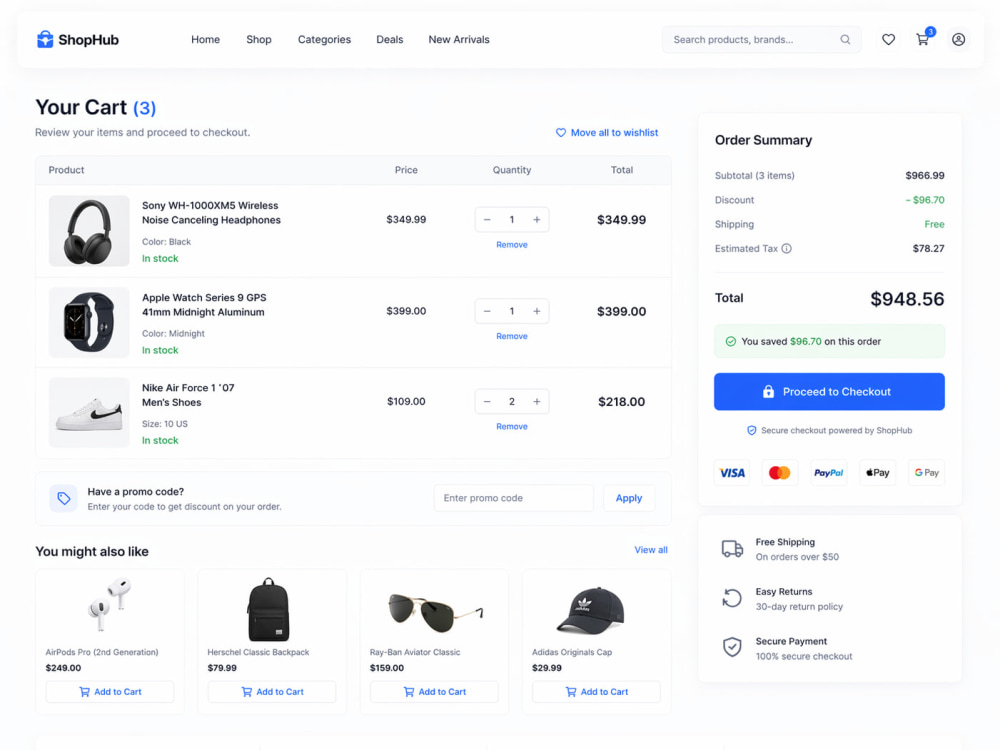Screen dimensions: 1000x750
Task: Add Ray-Ban Aviator Classic to cart
Action: click(434, 692)
